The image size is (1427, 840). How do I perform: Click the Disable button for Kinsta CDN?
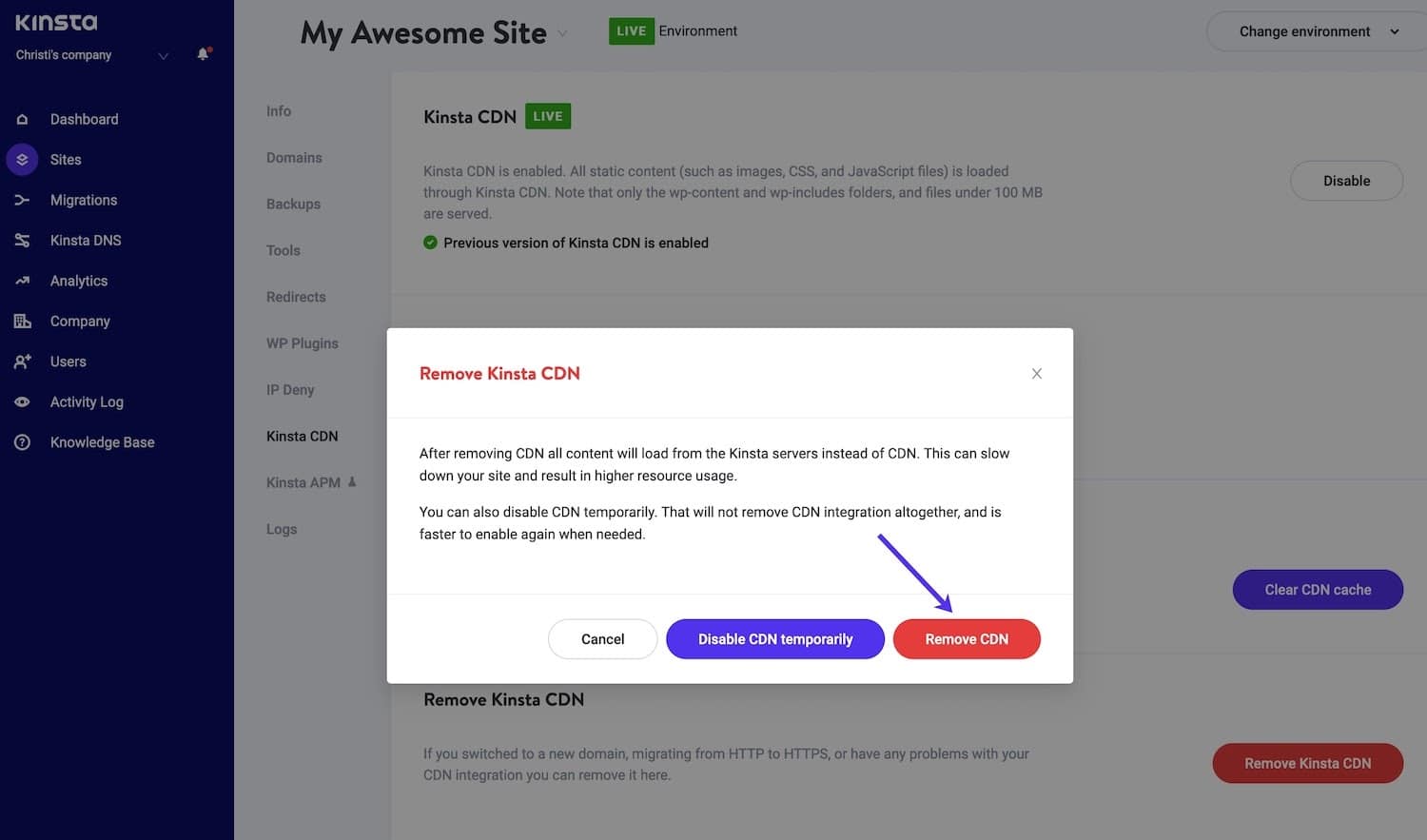point(1346,181)
